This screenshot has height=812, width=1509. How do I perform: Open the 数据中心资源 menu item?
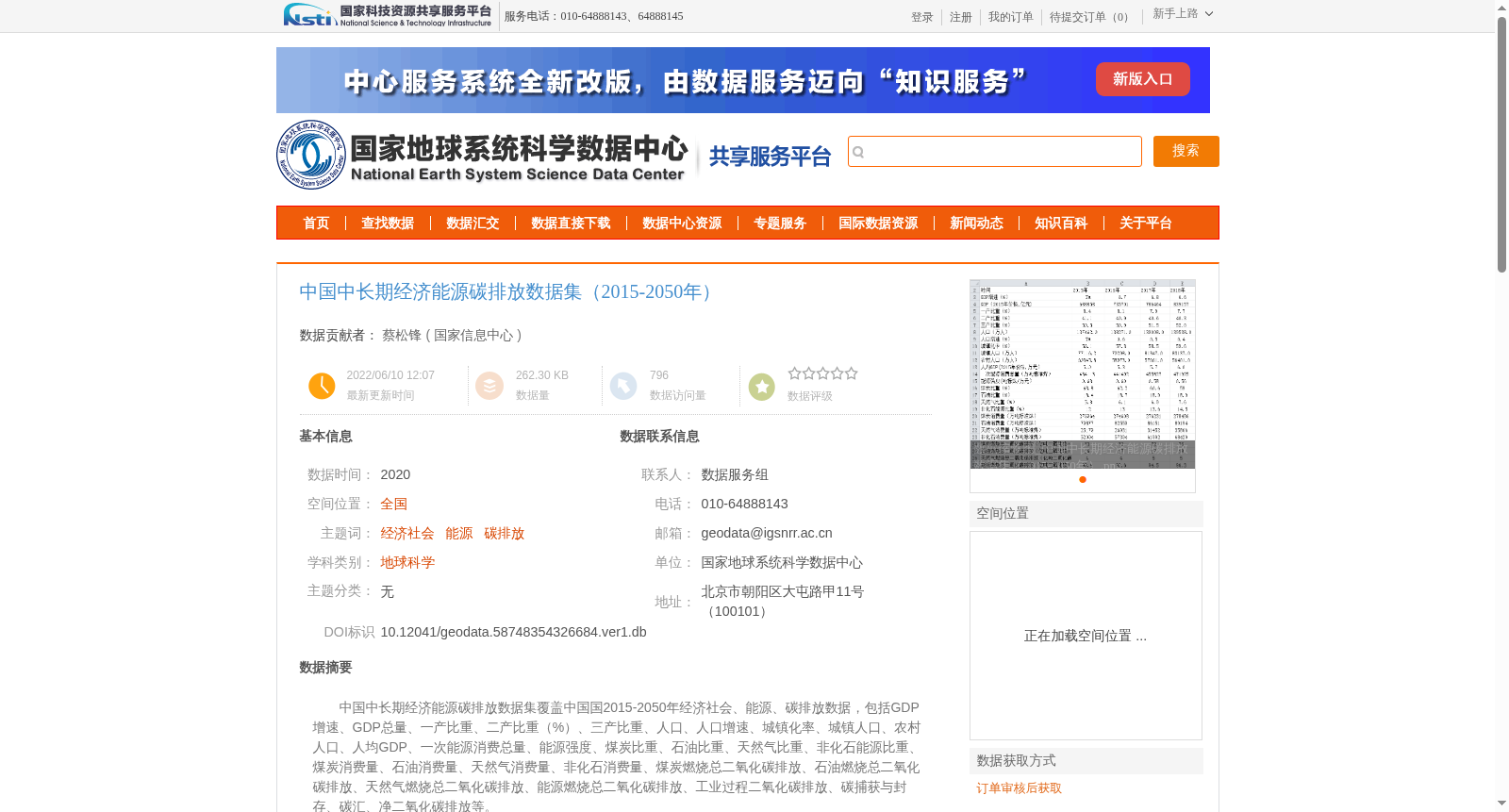682,224
